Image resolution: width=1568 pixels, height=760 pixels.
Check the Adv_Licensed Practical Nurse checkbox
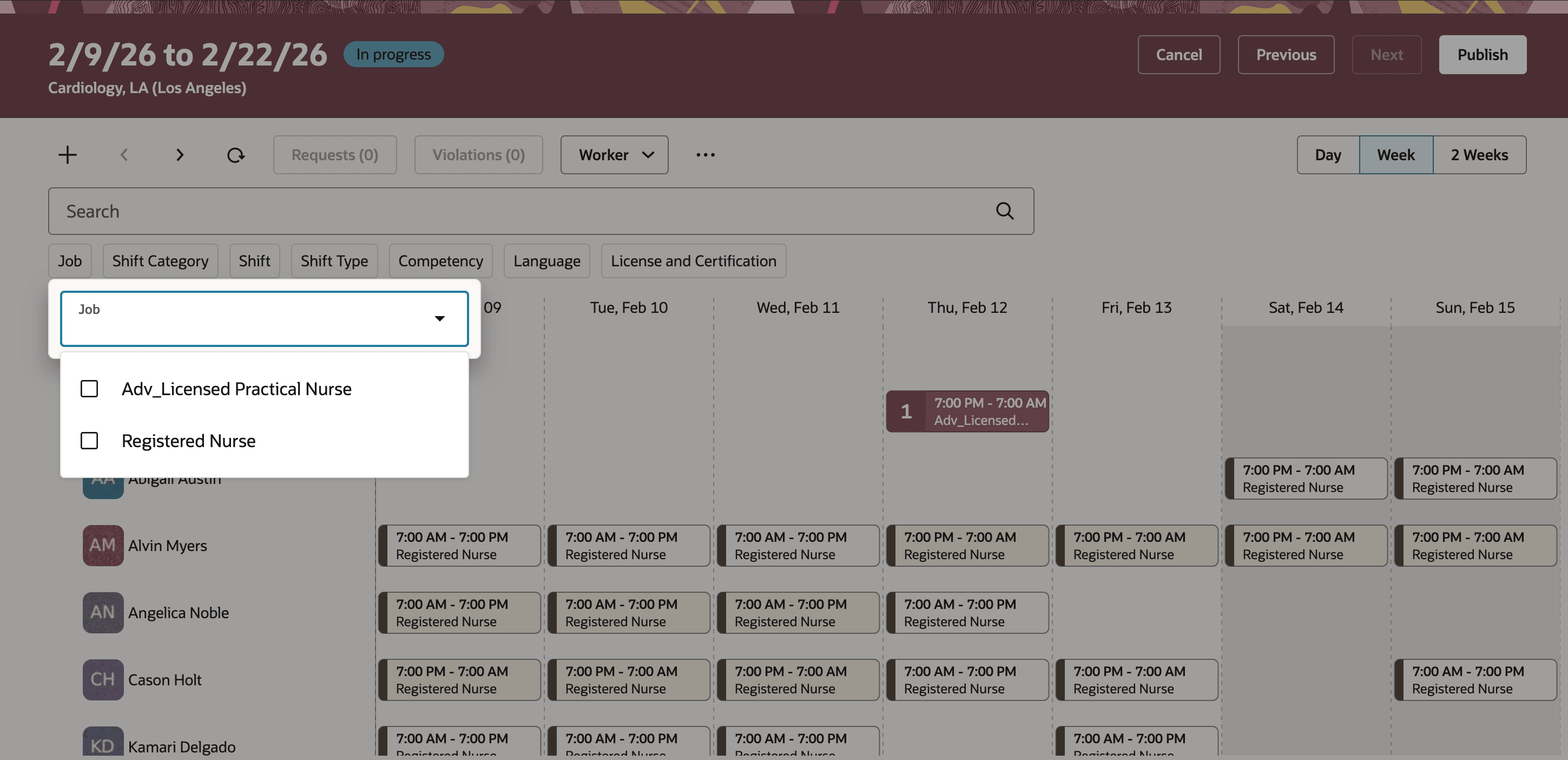point(89,389)
